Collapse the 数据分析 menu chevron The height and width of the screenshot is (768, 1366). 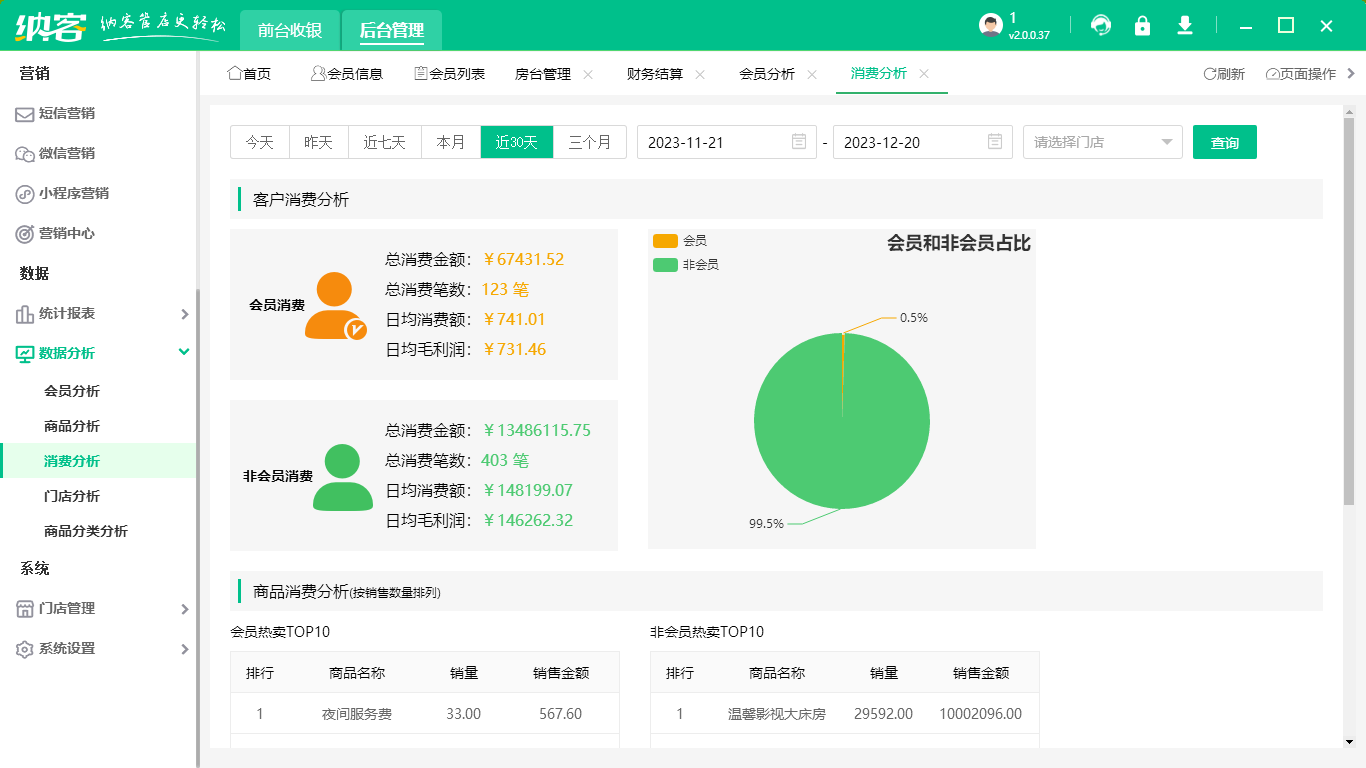point(184,352)
